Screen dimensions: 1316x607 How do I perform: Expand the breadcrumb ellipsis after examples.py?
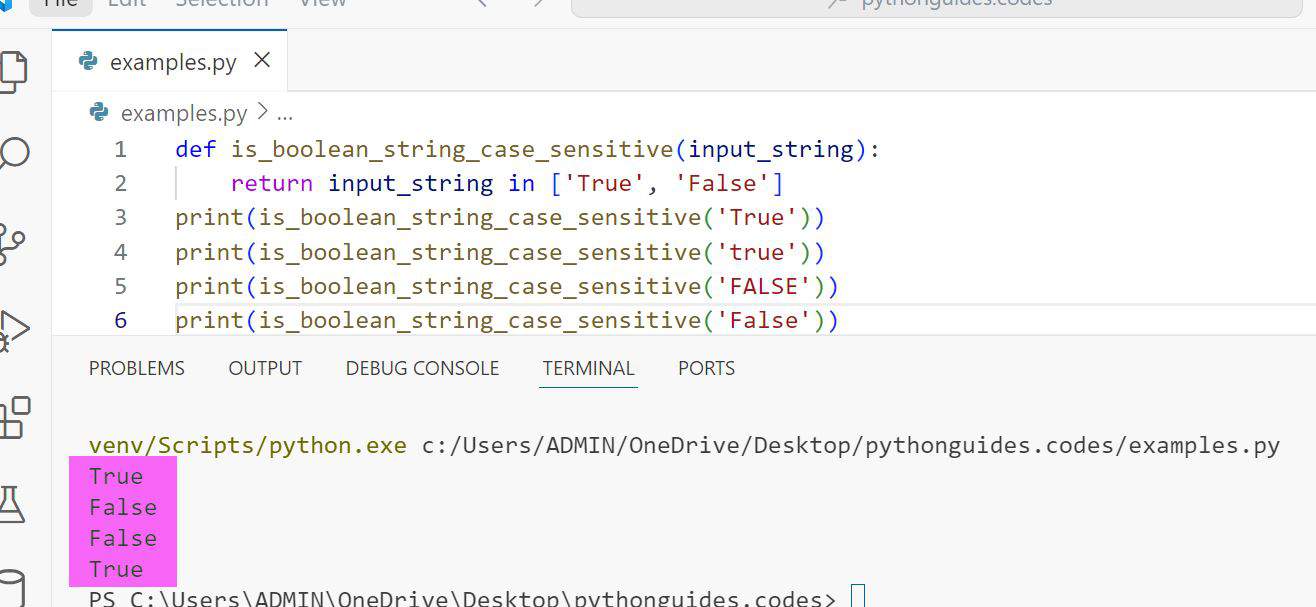point(284,114)
